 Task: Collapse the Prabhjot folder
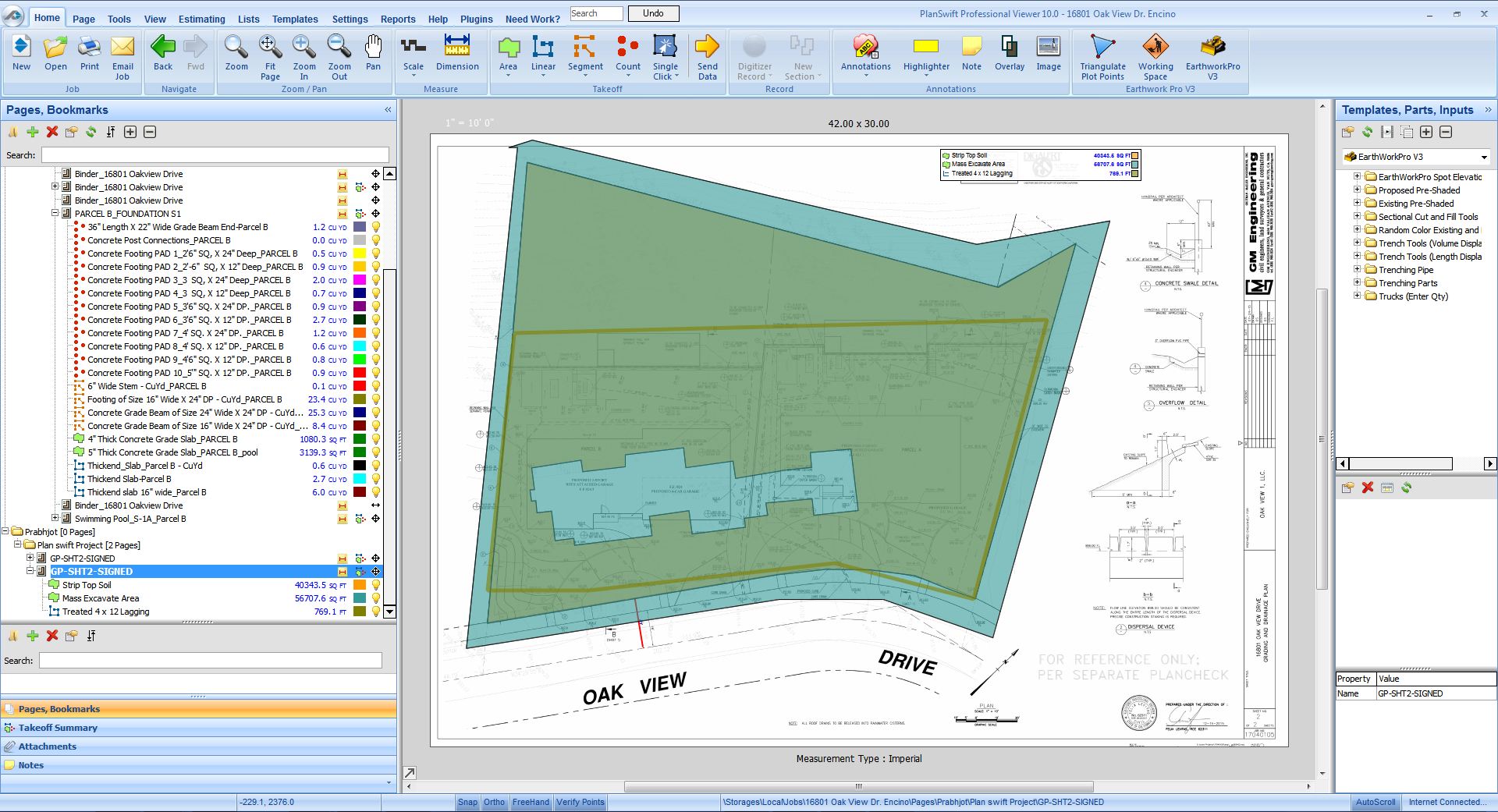click(5, 531)
